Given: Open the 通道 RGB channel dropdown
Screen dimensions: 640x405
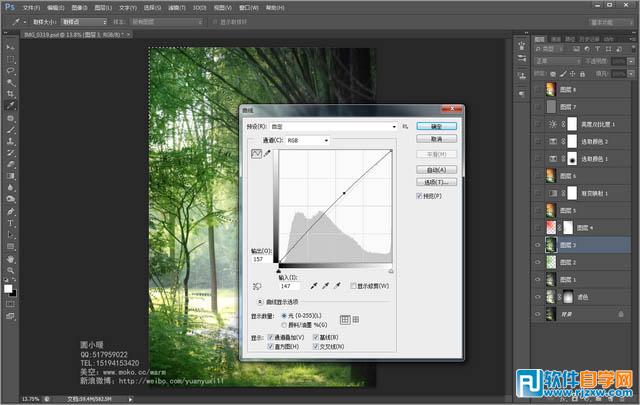Looking at the screenshot, I should (307, 140).
